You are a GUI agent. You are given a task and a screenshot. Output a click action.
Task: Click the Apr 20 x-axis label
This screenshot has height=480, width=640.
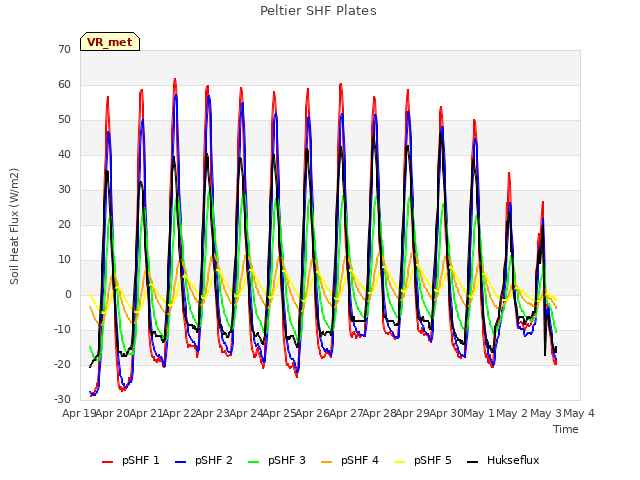[112, 413]
